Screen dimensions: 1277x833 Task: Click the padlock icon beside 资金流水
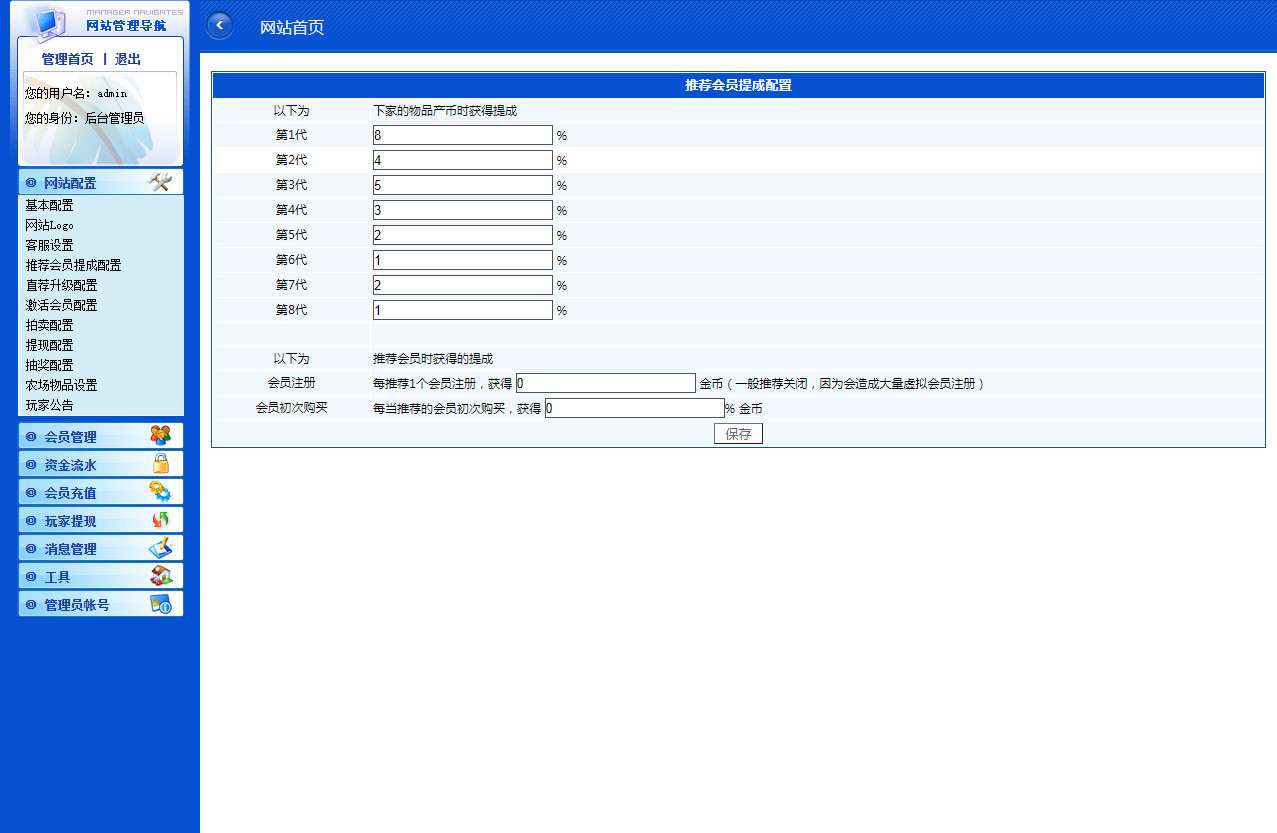tap(160, 464)
